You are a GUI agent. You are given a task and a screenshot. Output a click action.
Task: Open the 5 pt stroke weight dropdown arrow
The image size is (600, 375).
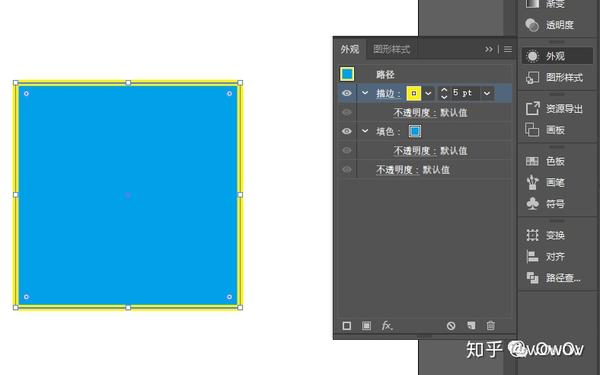(487, 93)
